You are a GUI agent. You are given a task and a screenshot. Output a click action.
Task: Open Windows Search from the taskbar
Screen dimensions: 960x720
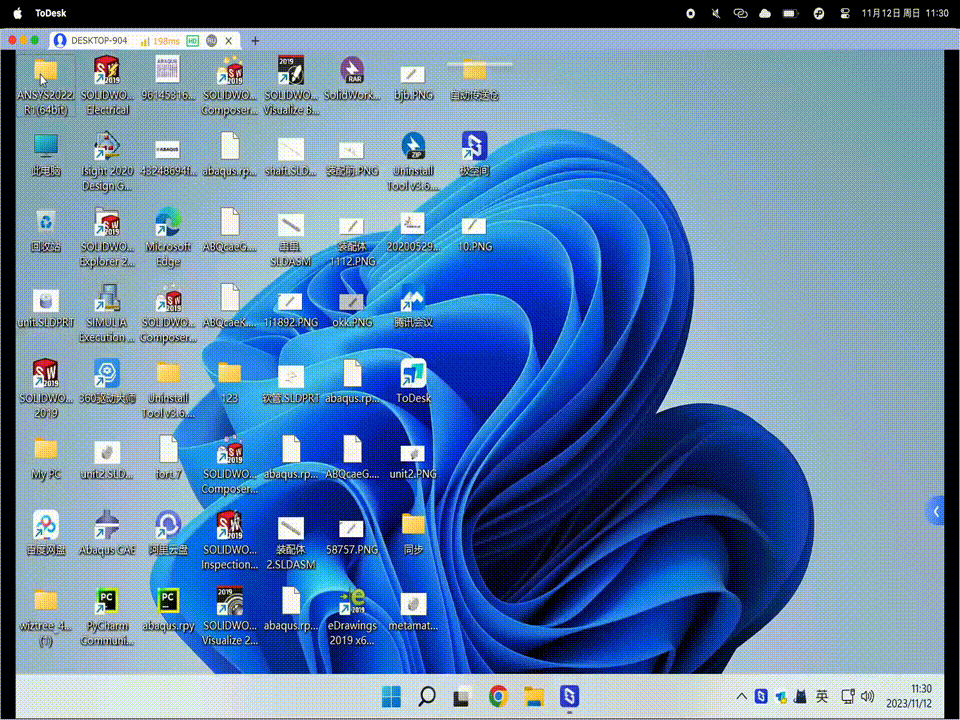427,696
